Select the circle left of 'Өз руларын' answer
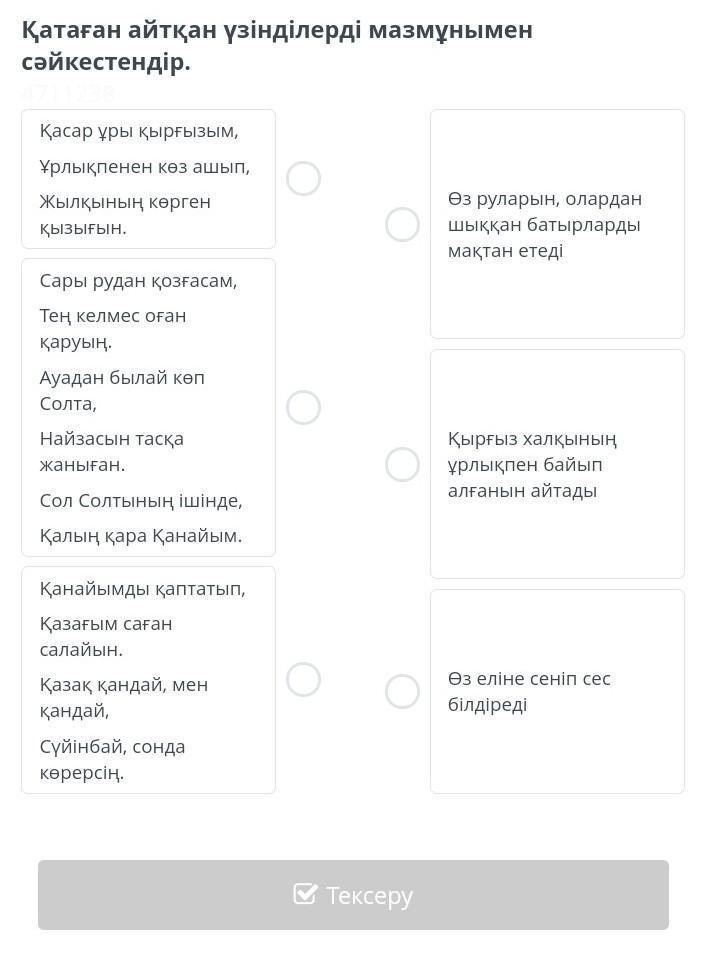The width and height of the screenshot is (712, 958). pos(402,225)
